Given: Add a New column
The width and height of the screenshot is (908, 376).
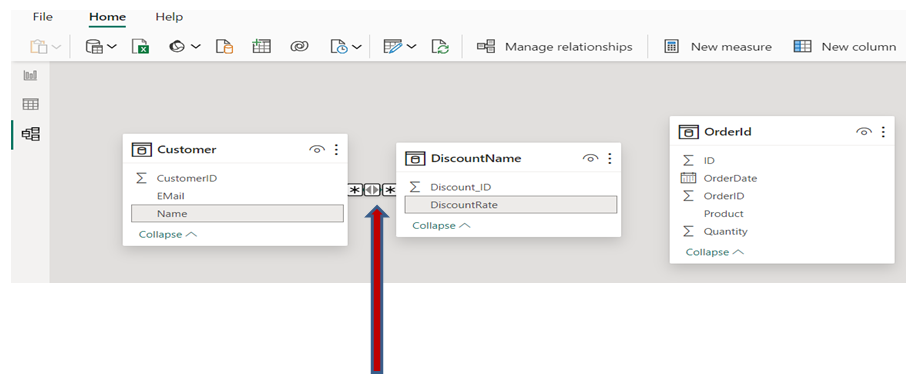Looking at the screenshot, I should coord(845,47).
